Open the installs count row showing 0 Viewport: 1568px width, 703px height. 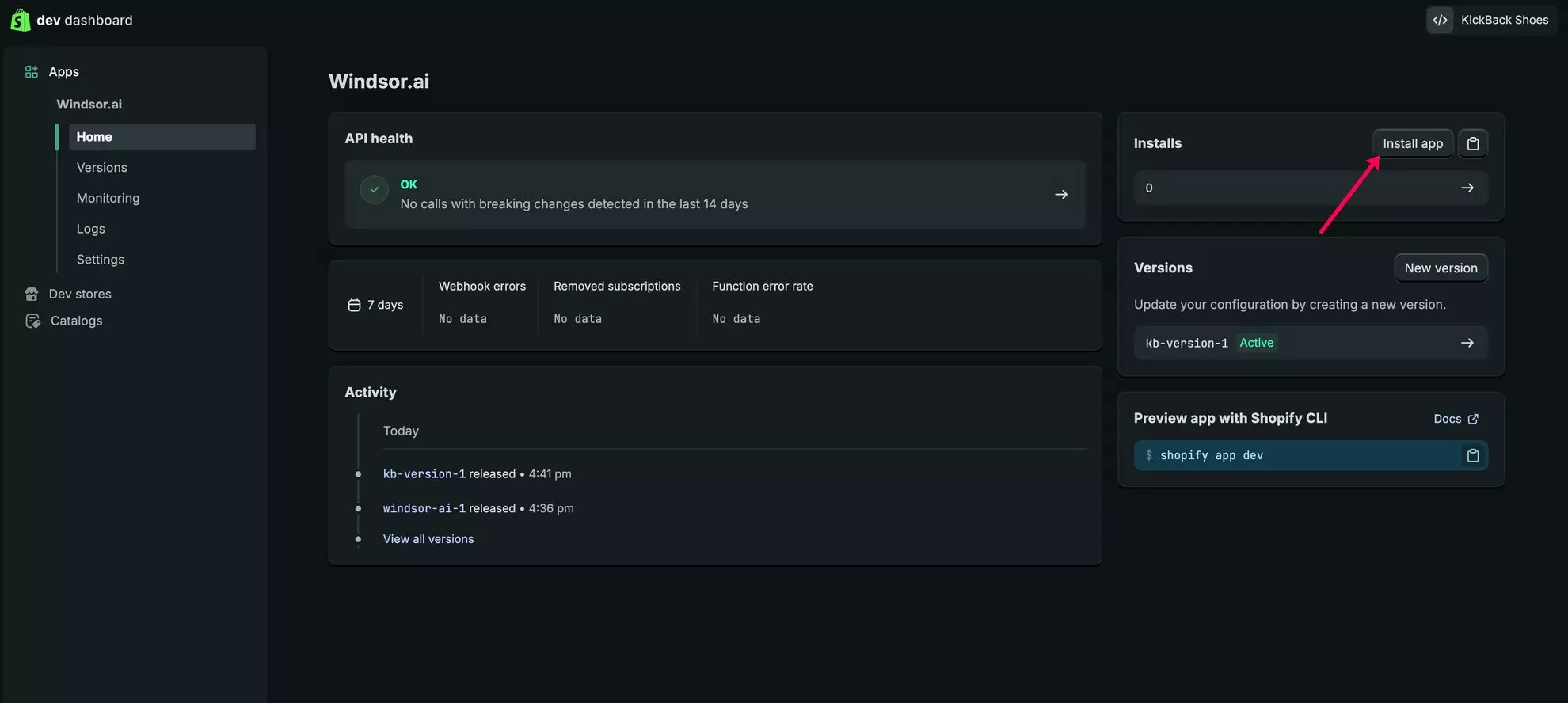pos(1311,188)
